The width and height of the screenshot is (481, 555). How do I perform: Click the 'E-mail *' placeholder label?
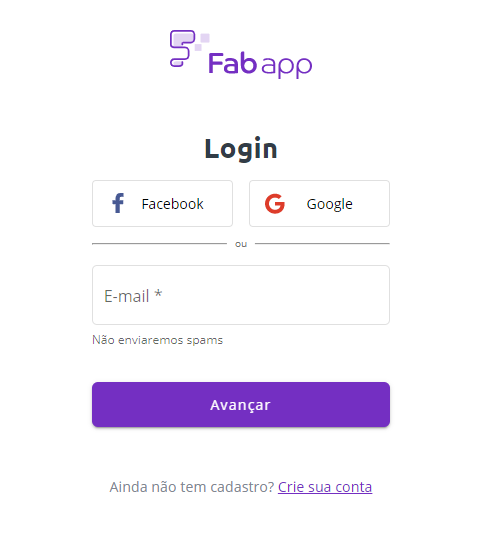[x=133, y=296]
